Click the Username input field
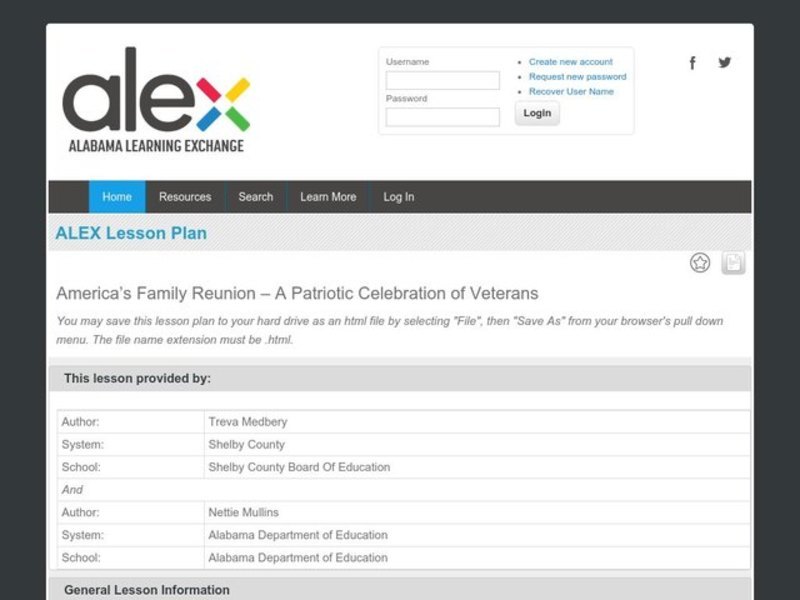This screenshot has height=600, width=800. pos(442,81)
